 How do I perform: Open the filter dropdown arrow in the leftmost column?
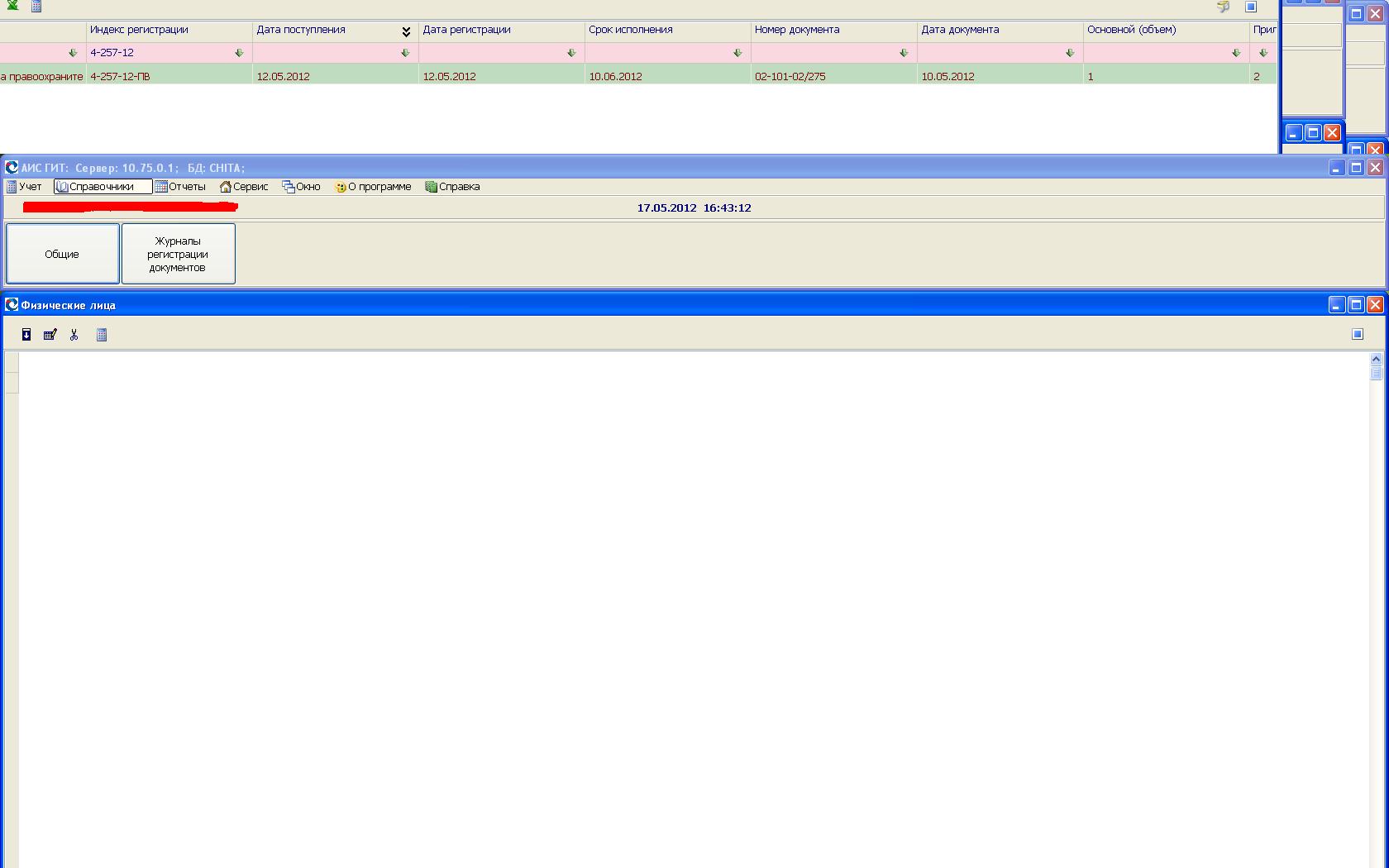click(x=73, y=53)
